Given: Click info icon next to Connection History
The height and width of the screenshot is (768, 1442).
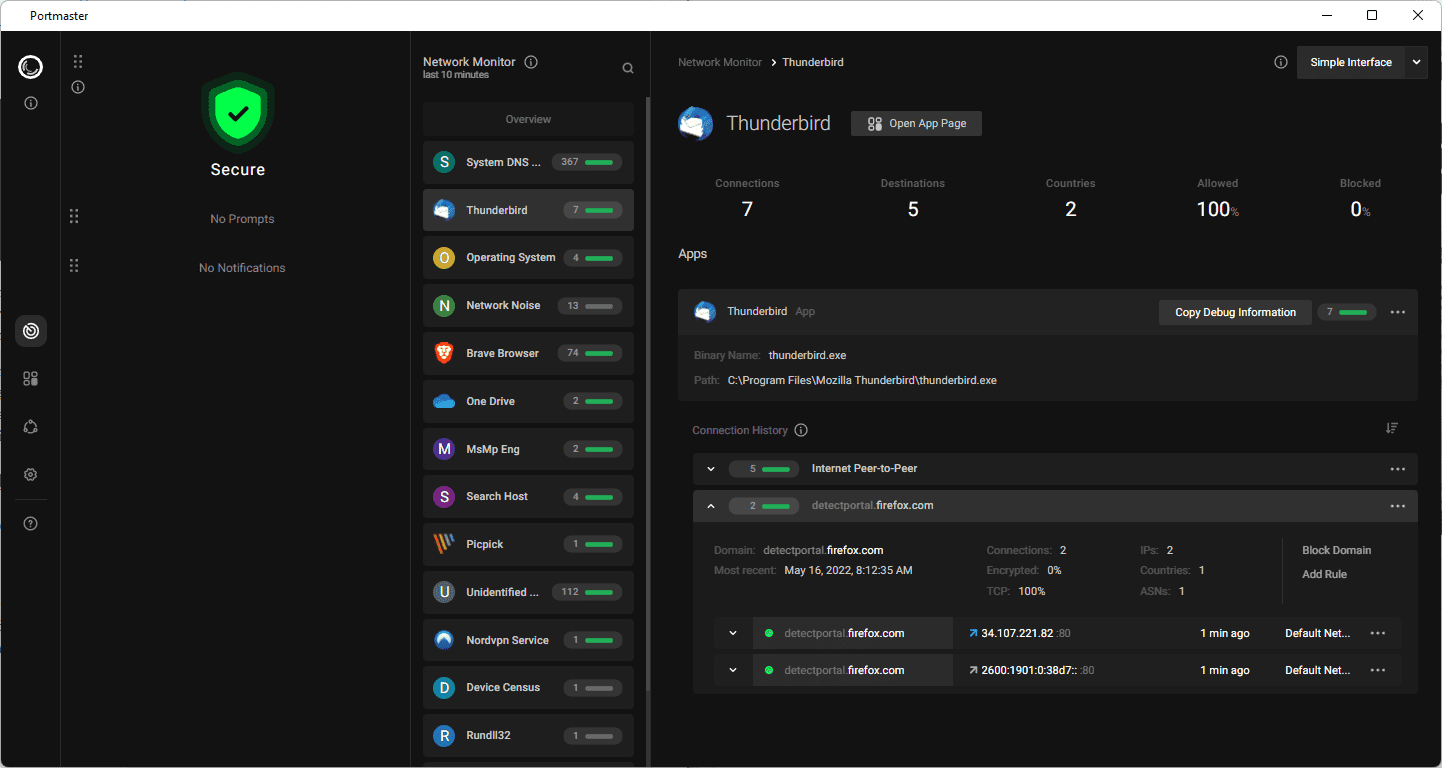Looking at the screenshot, I should point(801,430).
